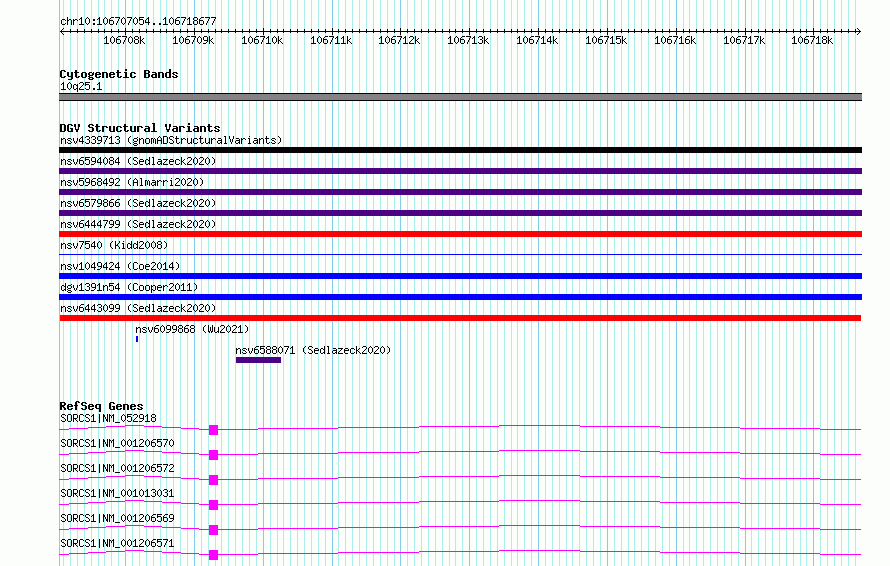
Task: Select the purple bar under nsv5968492
Action: (x=460, y=192)
